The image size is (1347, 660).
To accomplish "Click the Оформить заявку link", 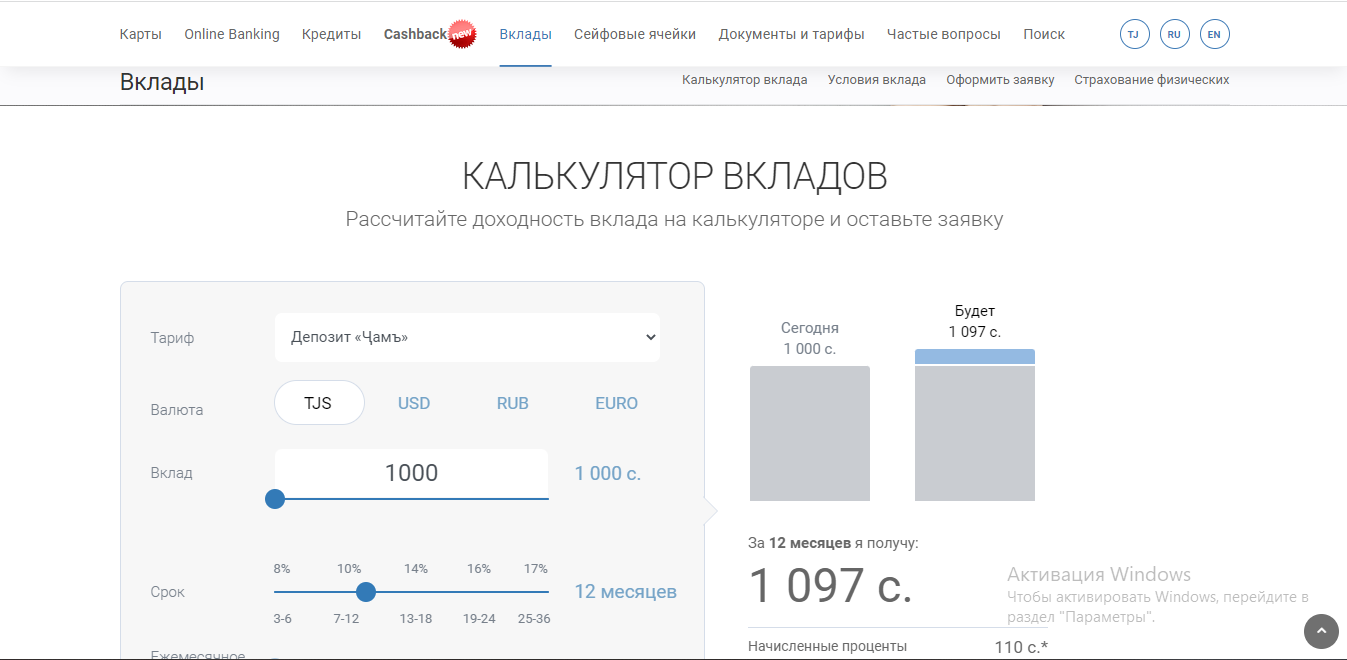I will [1000, 80].
